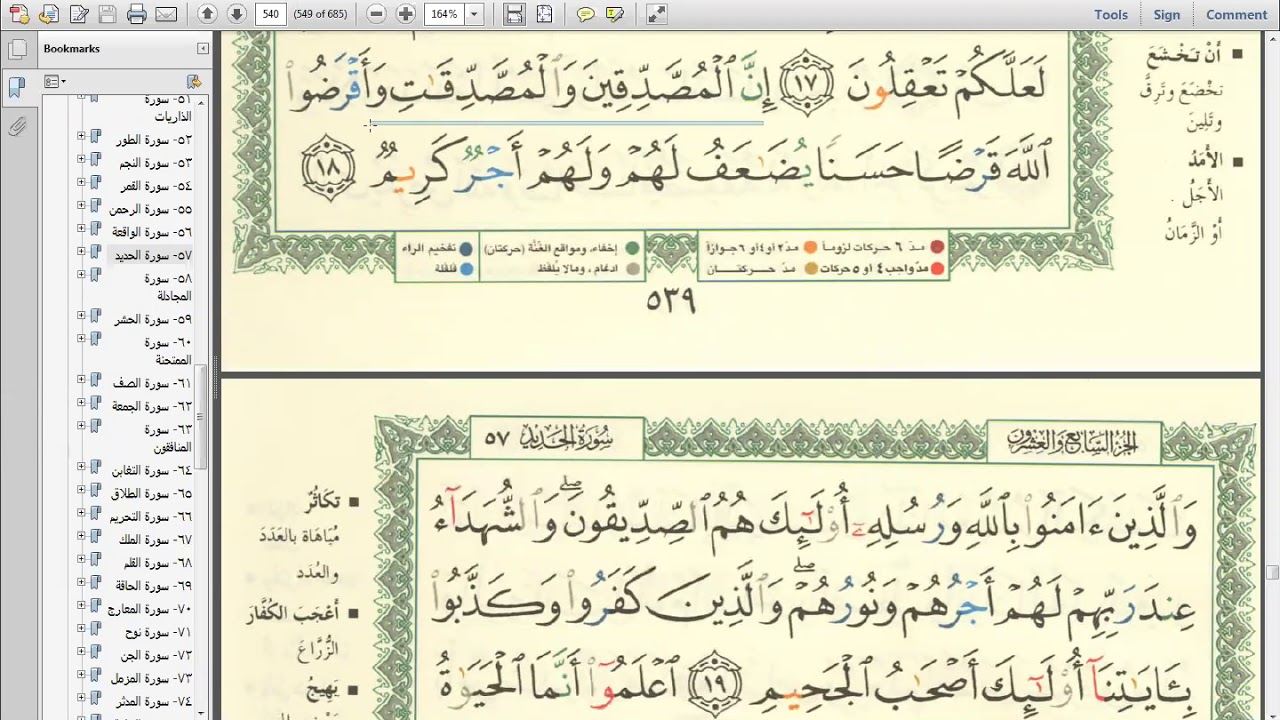1280x720 pixels.
Task: Expand bookmark ٦٤- سورة التغابن
Action: tap(81, 466)
